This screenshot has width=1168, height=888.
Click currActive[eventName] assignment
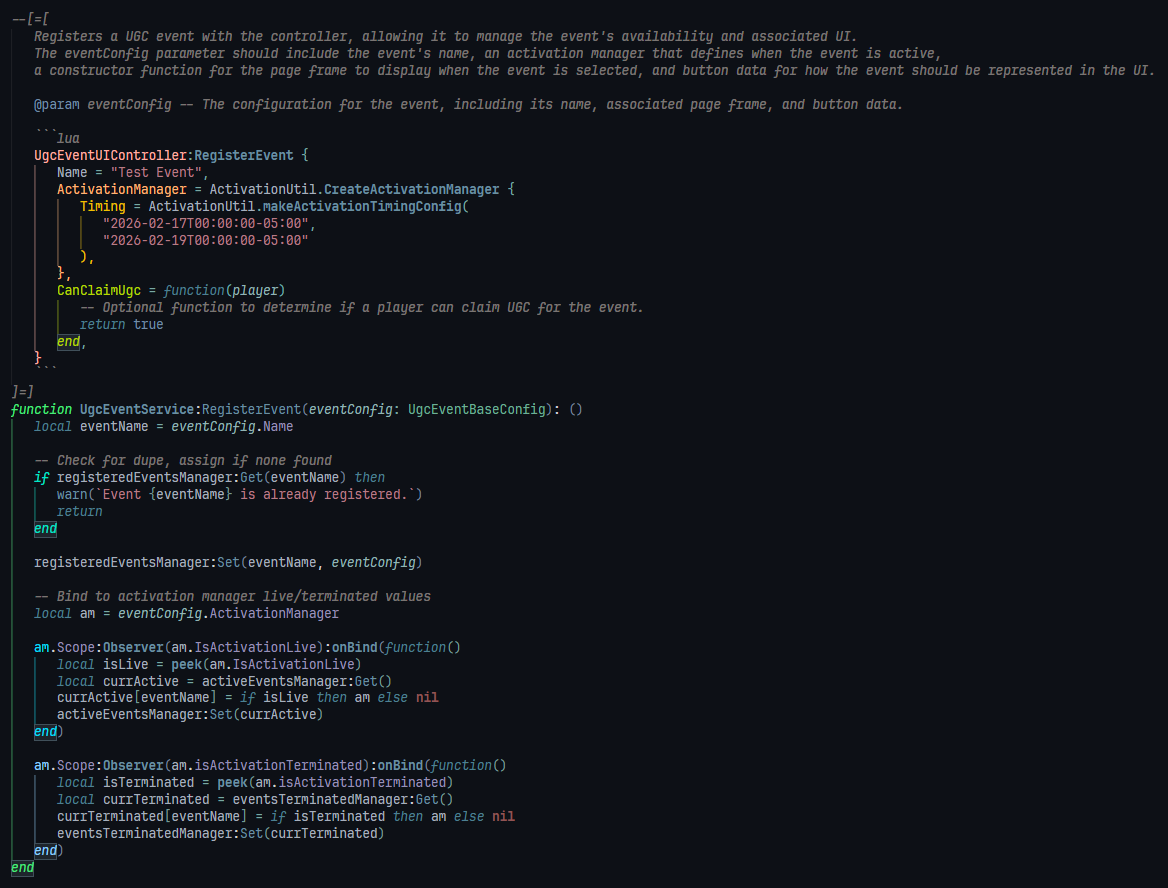pyautogui.click(x=247, y=697)
